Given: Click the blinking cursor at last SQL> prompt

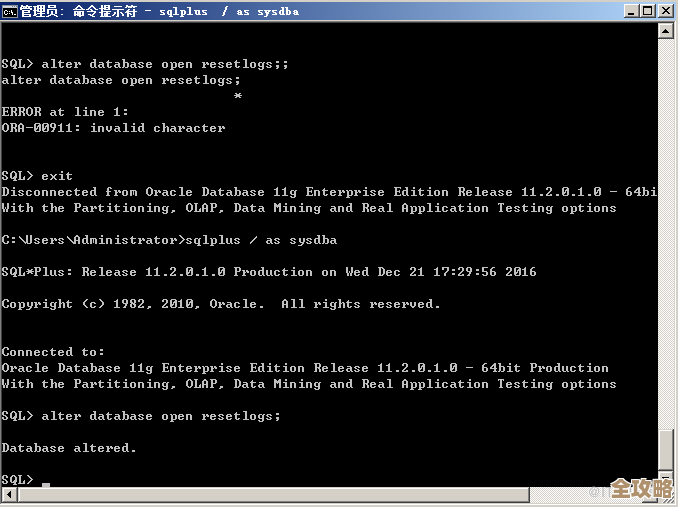Looking at the screenshot, I should pos(46,482).
